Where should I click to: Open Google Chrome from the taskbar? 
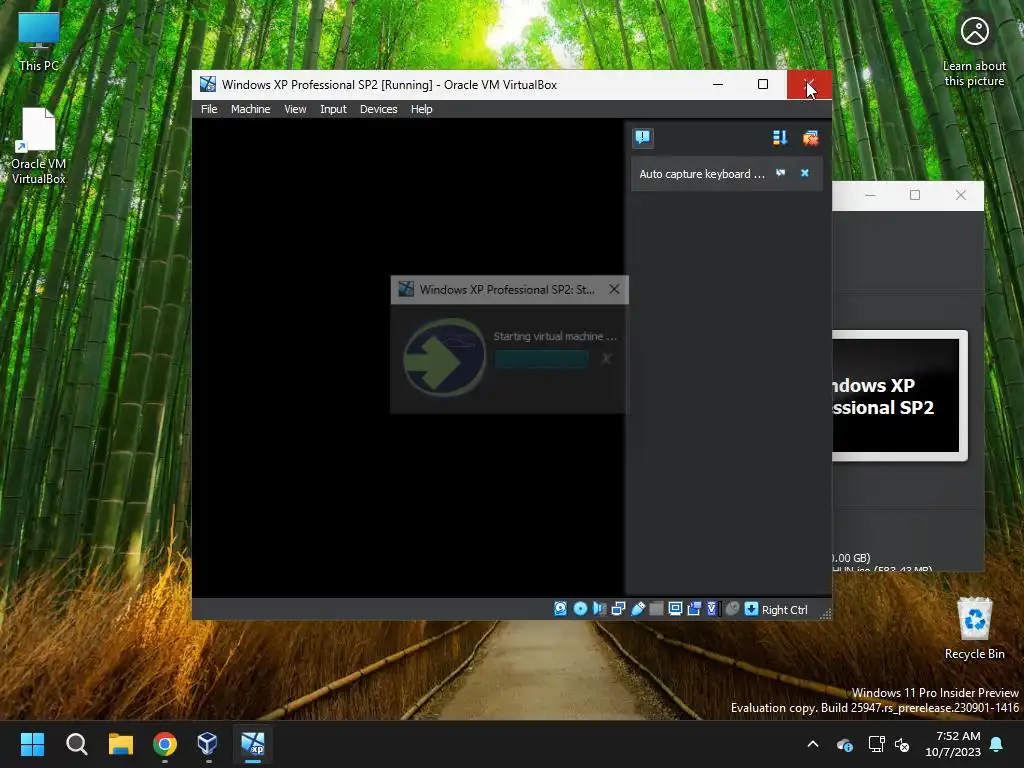pyautogui.click(x=165, y=744)
